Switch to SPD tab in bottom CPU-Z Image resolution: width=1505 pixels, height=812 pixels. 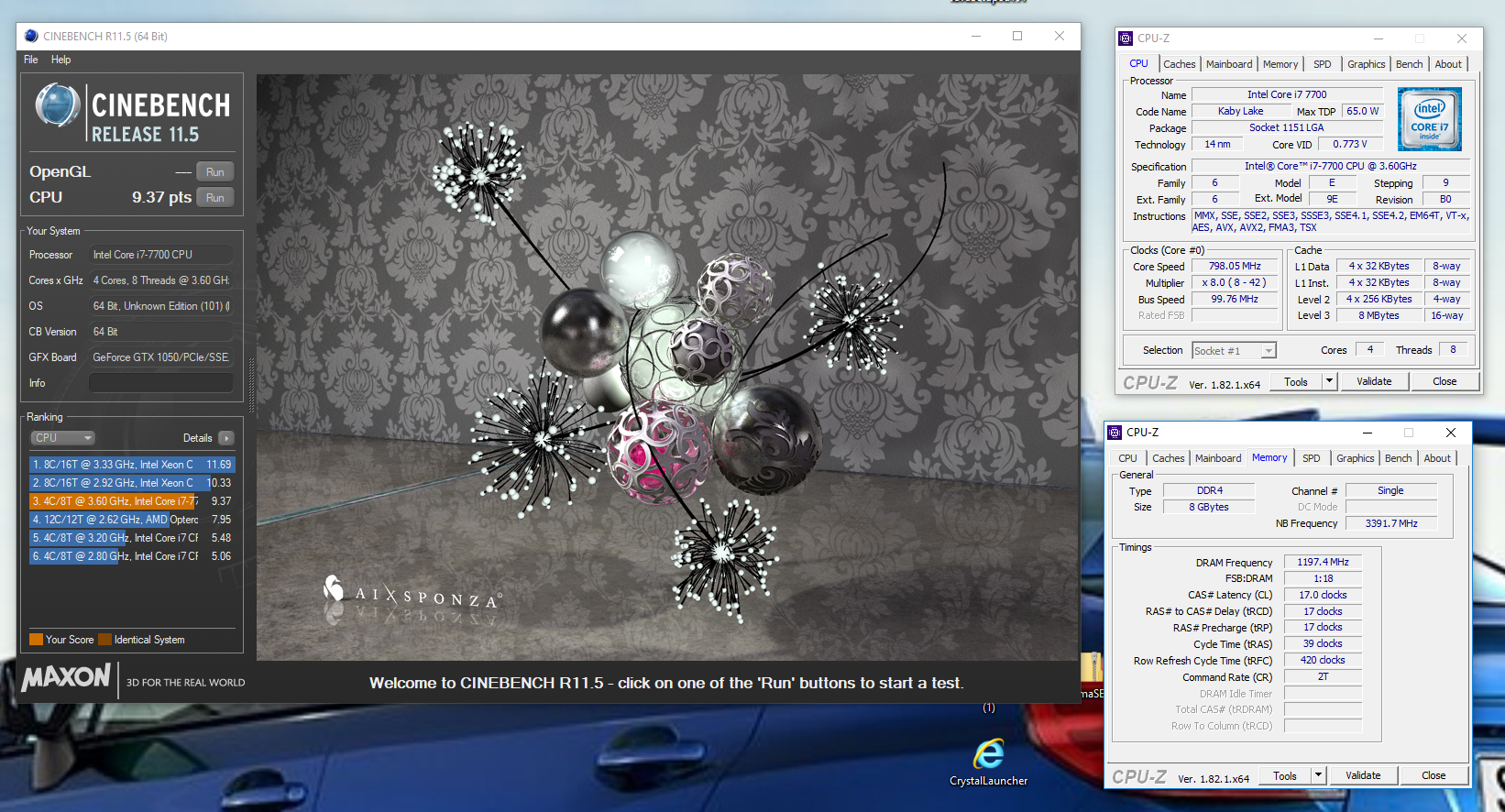[x=1312, y=458]
